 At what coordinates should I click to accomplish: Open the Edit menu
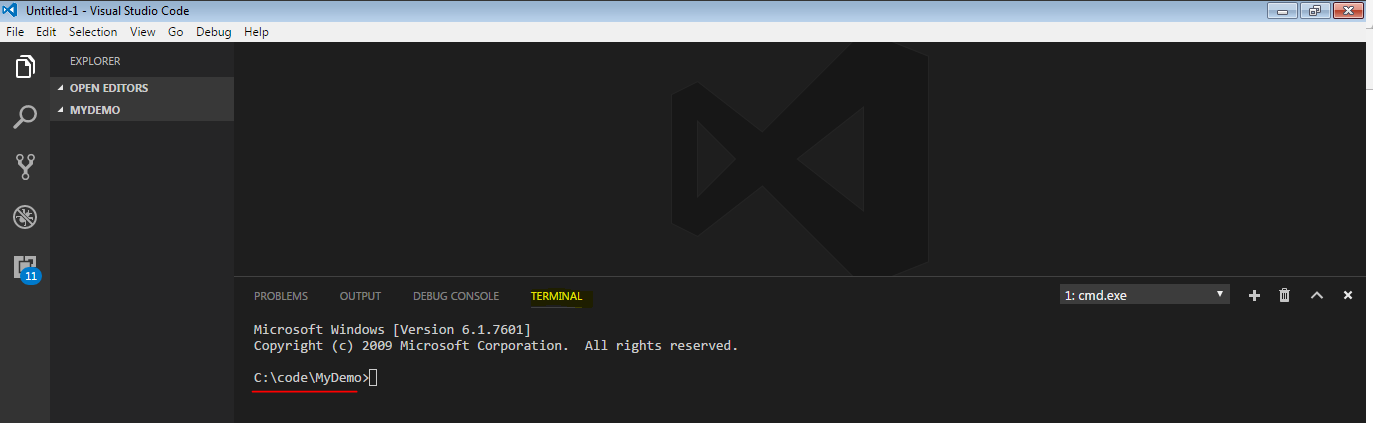(46, 32)
